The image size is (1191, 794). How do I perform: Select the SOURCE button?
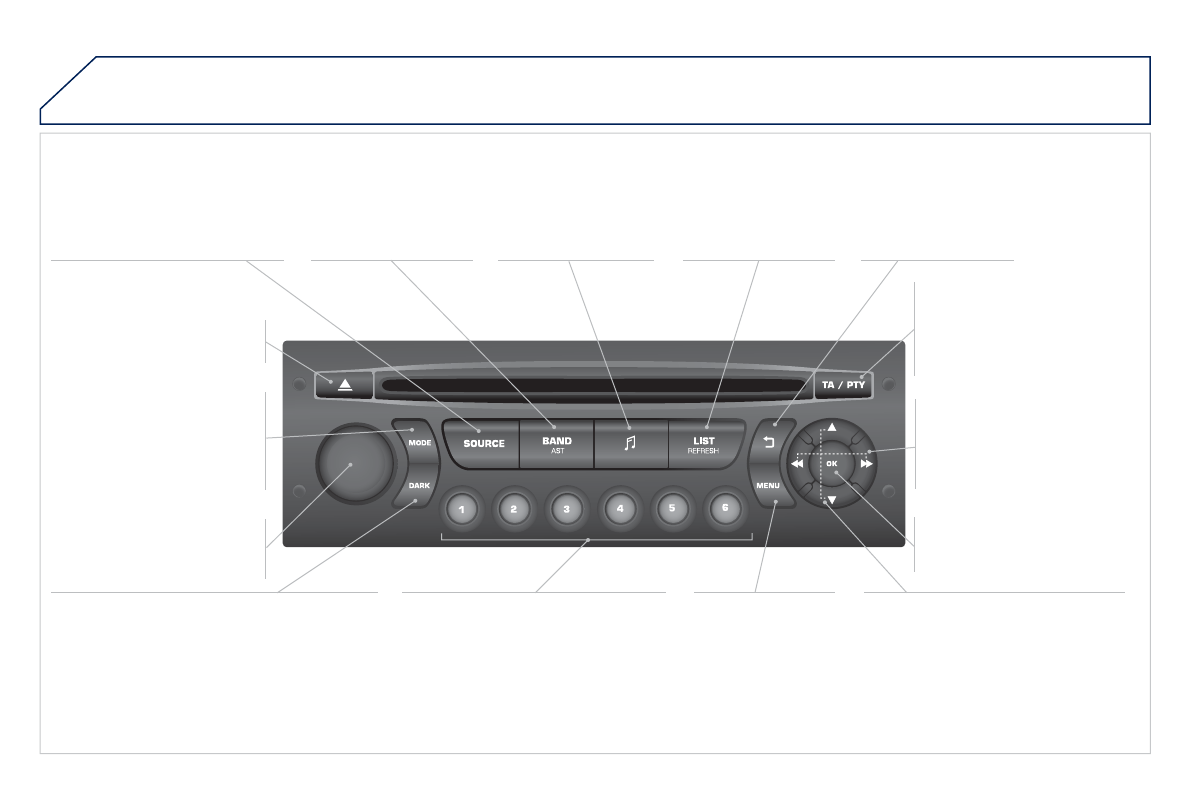[483, 444]
